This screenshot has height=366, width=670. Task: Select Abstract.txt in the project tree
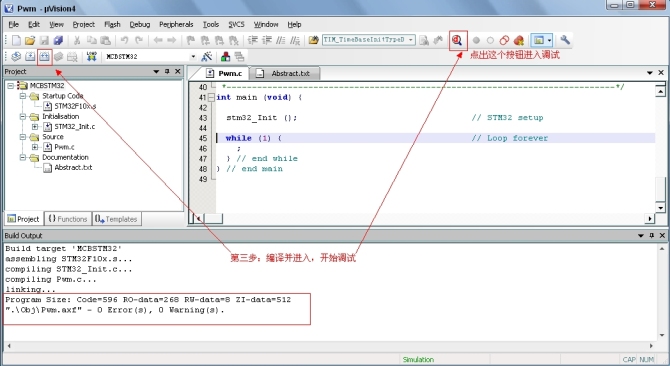coord(73,168)
